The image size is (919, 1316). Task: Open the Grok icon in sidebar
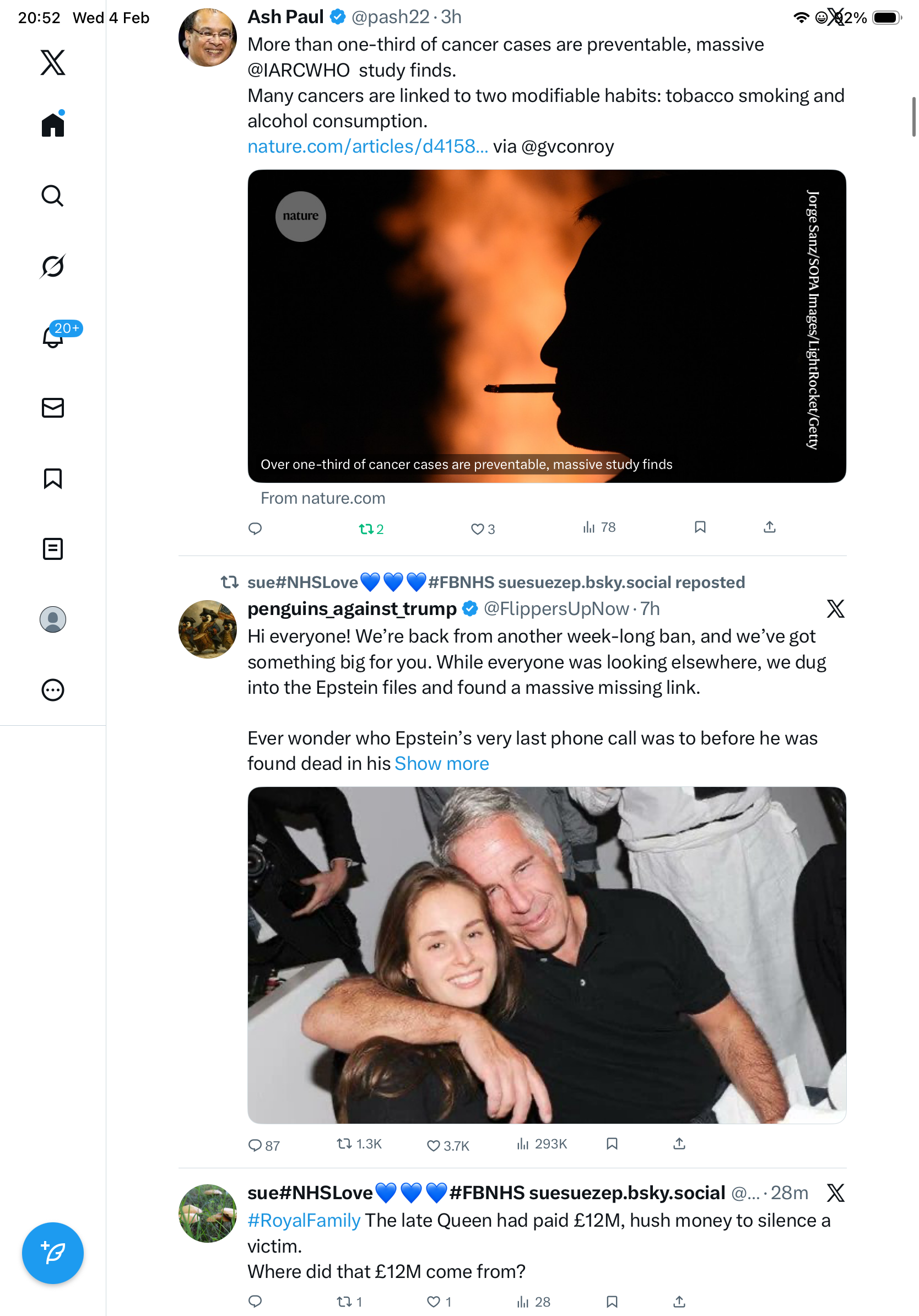[x=53, y=266]
